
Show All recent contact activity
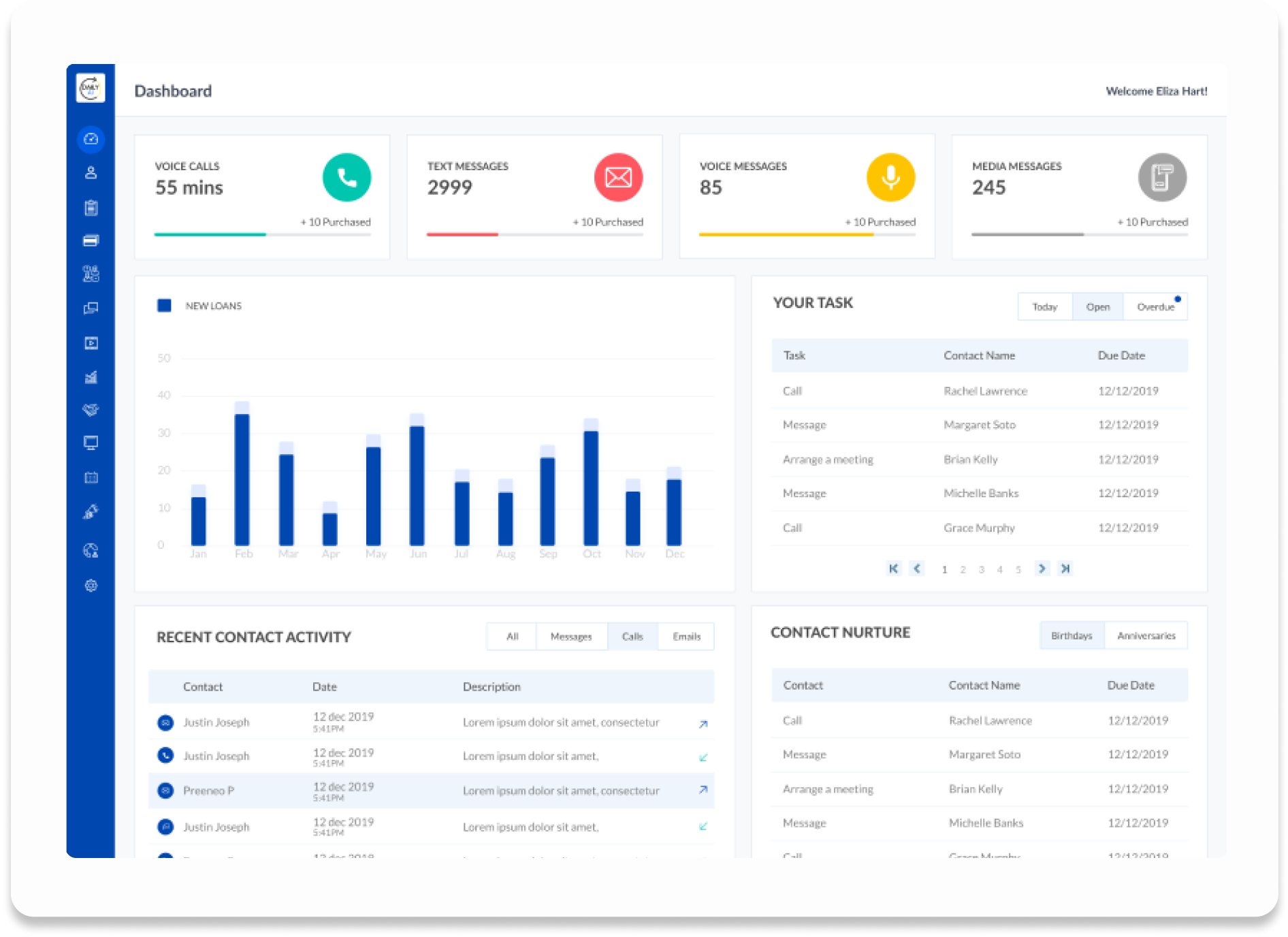pos(512,637)
